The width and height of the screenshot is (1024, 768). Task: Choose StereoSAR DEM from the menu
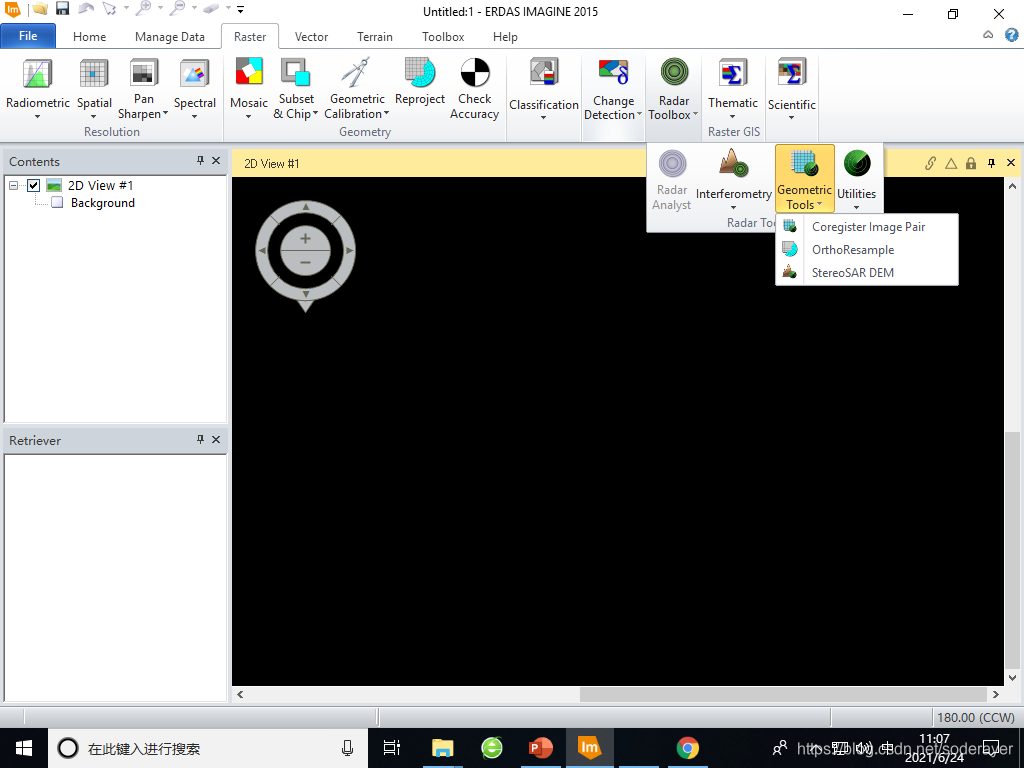(x=867, y=272)
